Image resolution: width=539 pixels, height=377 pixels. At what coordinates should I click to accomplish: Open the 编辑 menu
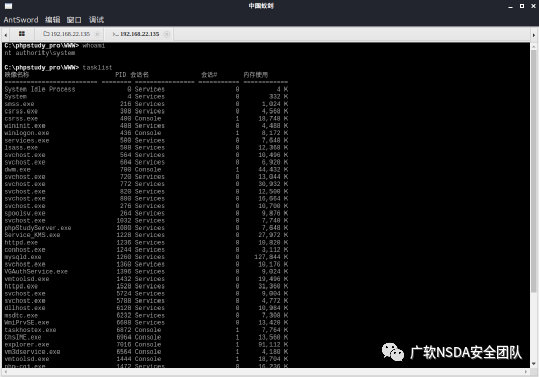click(53, 20)
